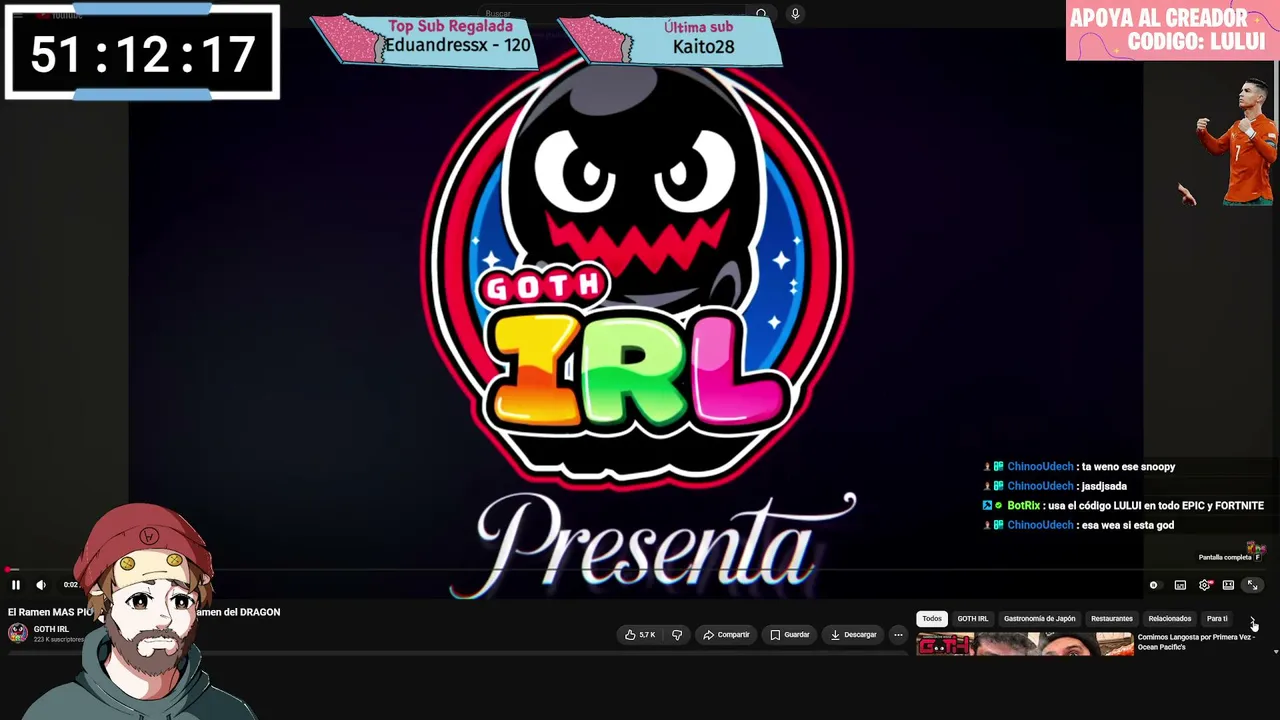This screenshot has height=720, width=1280.
Task: Go to YouTube home via the logo
Action: point(60,15)
